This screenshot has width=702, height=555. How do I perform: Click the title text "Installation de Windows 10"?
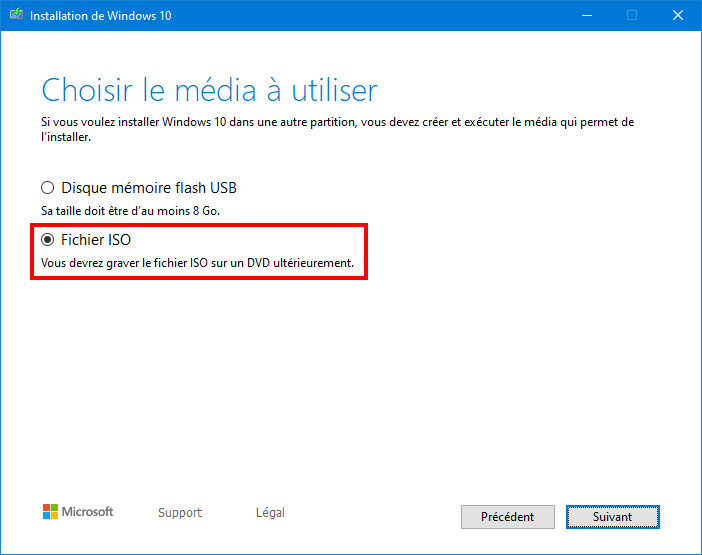[x=101, y=16]
